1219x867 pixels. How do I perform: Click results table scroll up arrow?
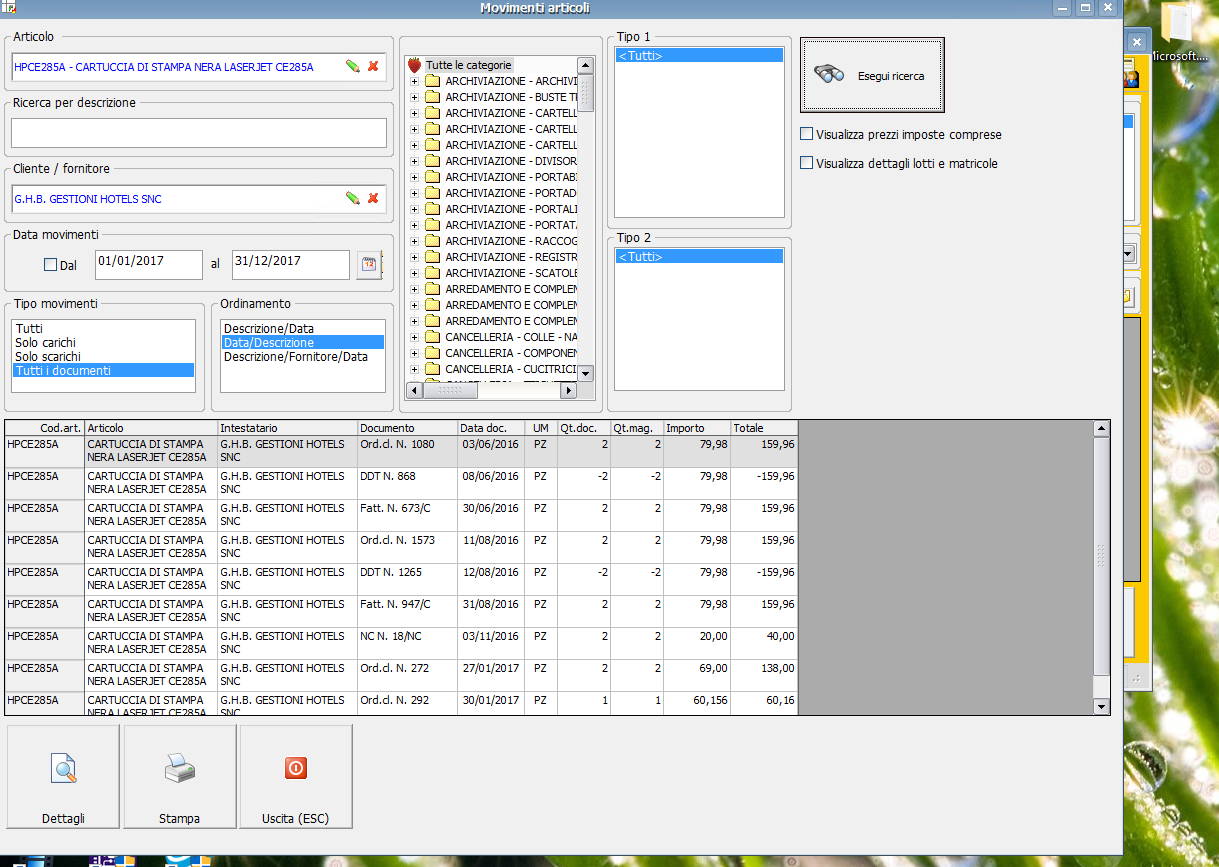(1101, 428)
